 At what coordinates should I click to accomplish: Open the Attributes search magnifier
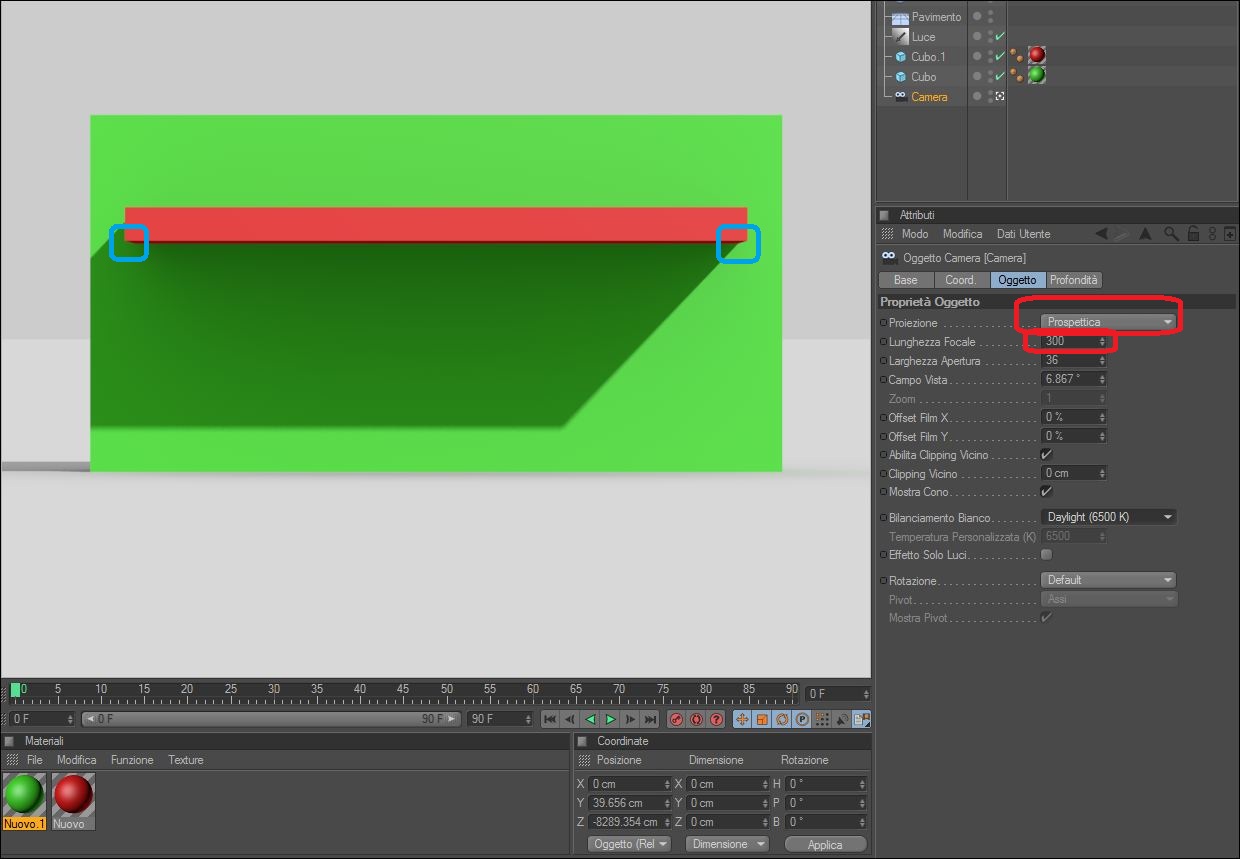pos(1171,234)
